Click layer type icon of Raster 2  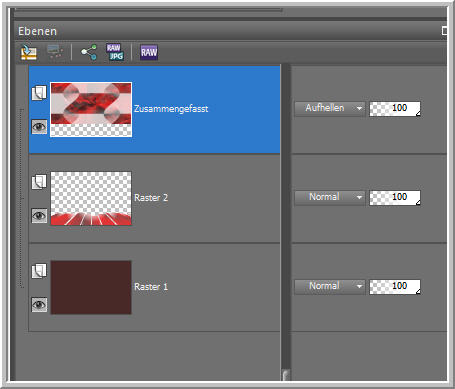coord(39,182)
